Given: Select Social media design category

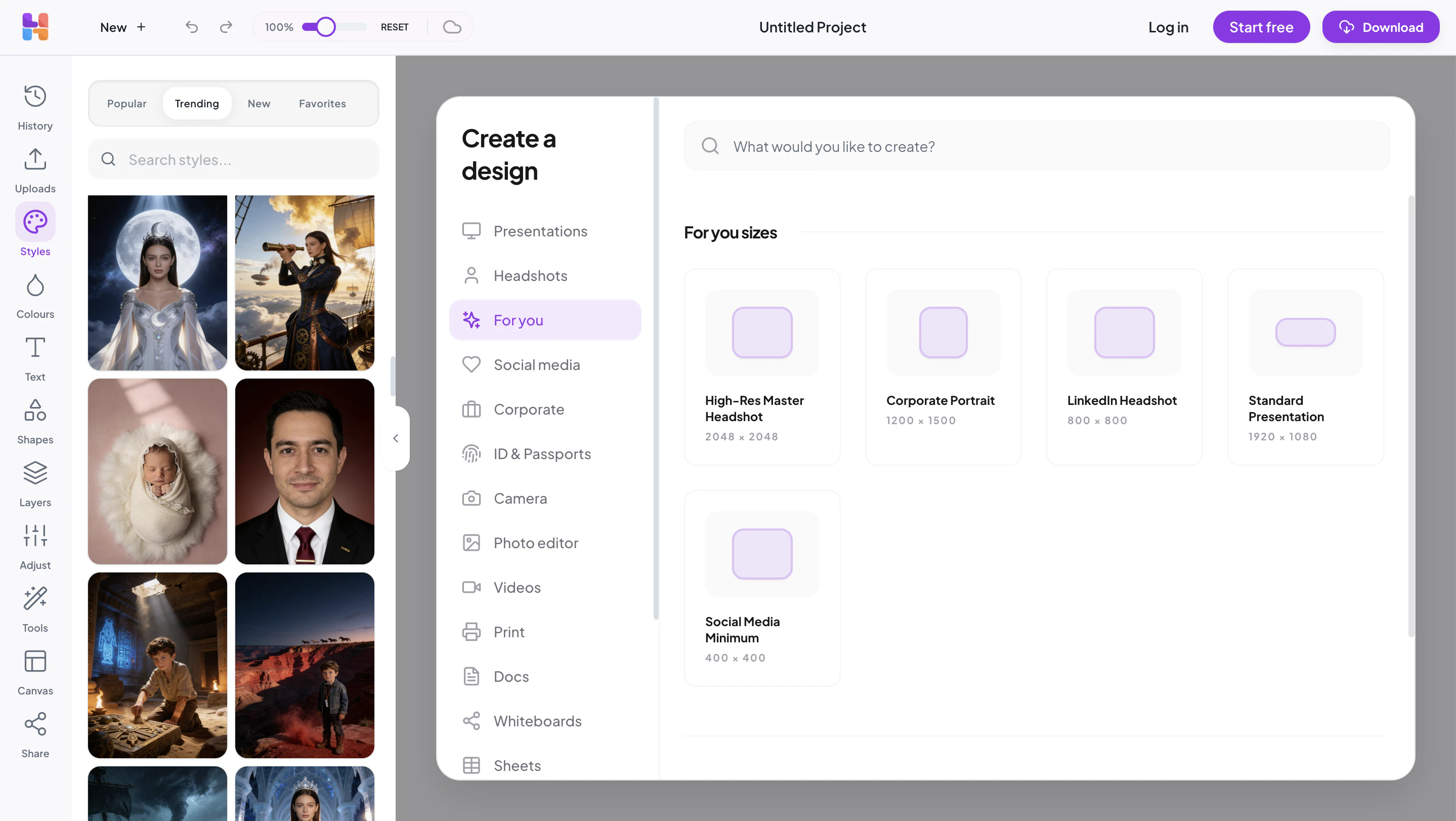Looking at the screenshot, I should [537, 365].
